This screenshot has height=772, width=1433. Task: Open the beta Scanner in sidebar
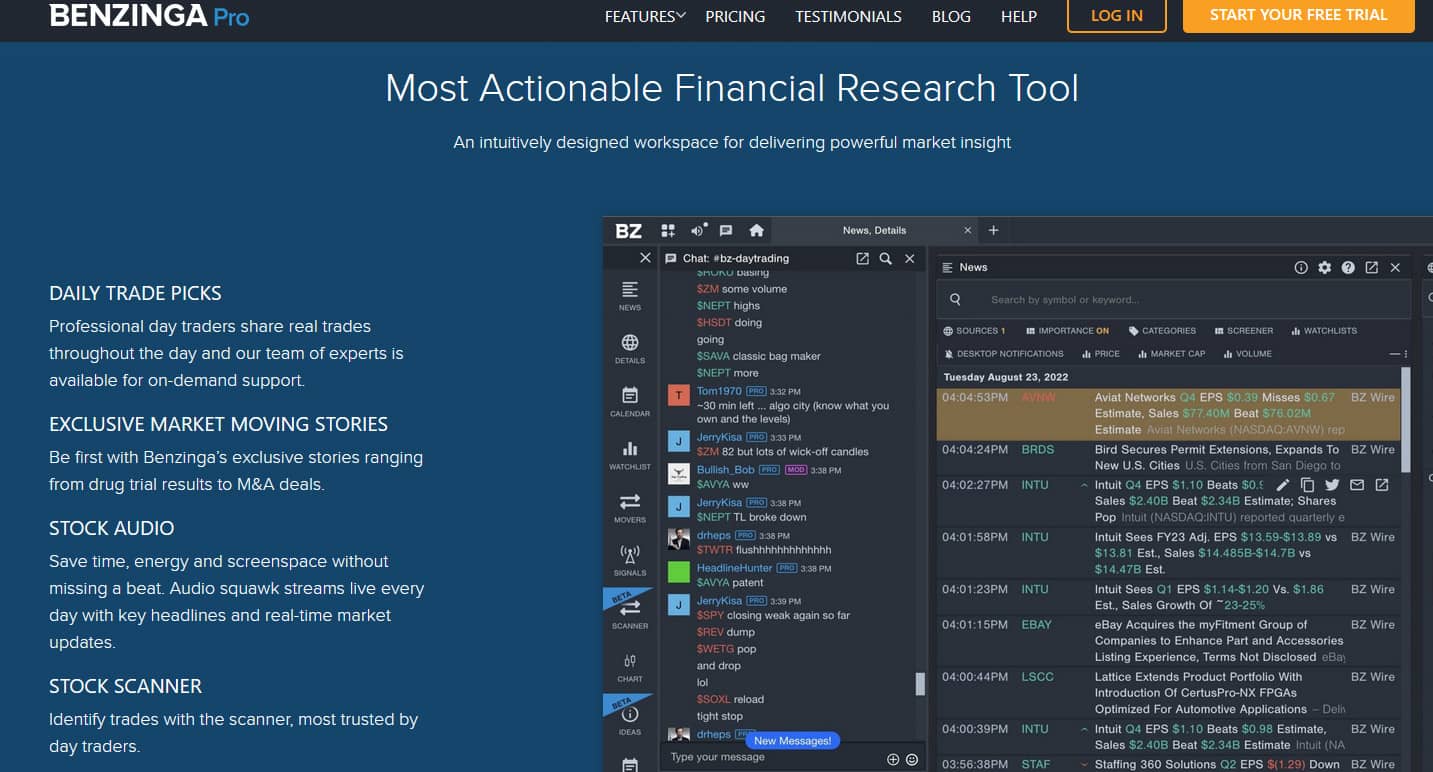[630, 612]
